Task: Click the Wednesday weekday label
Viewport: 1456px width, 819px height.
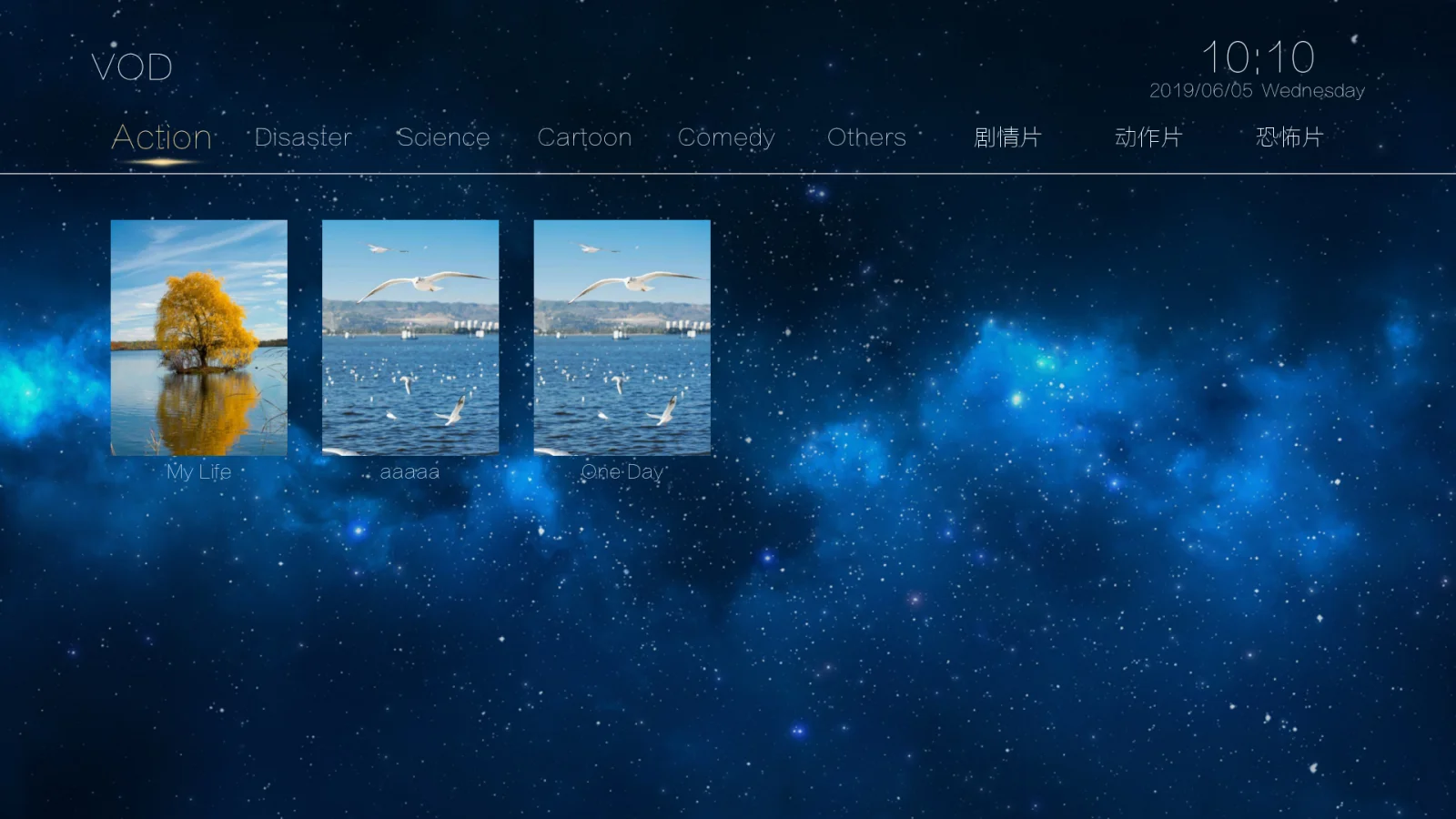Action: (x=1313, y=91)
